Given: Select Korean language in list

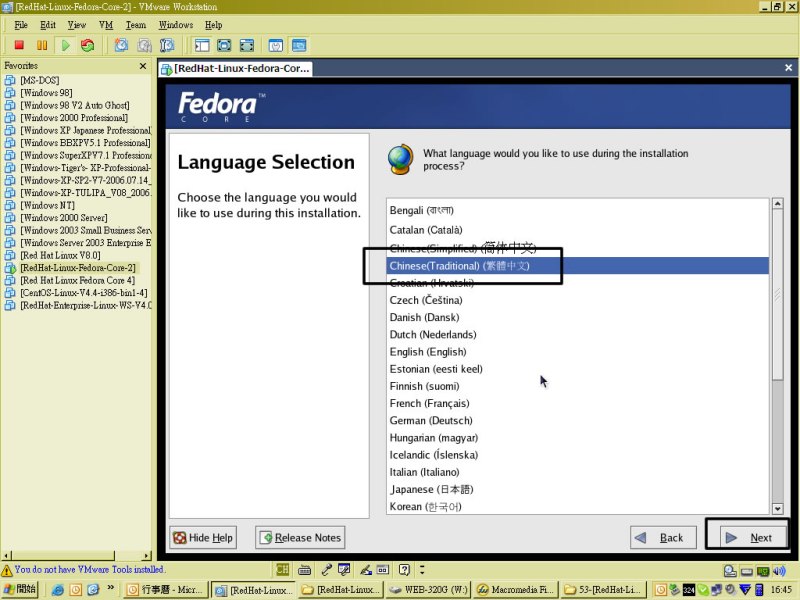Looking at the screenshot, I should point(578,507).
